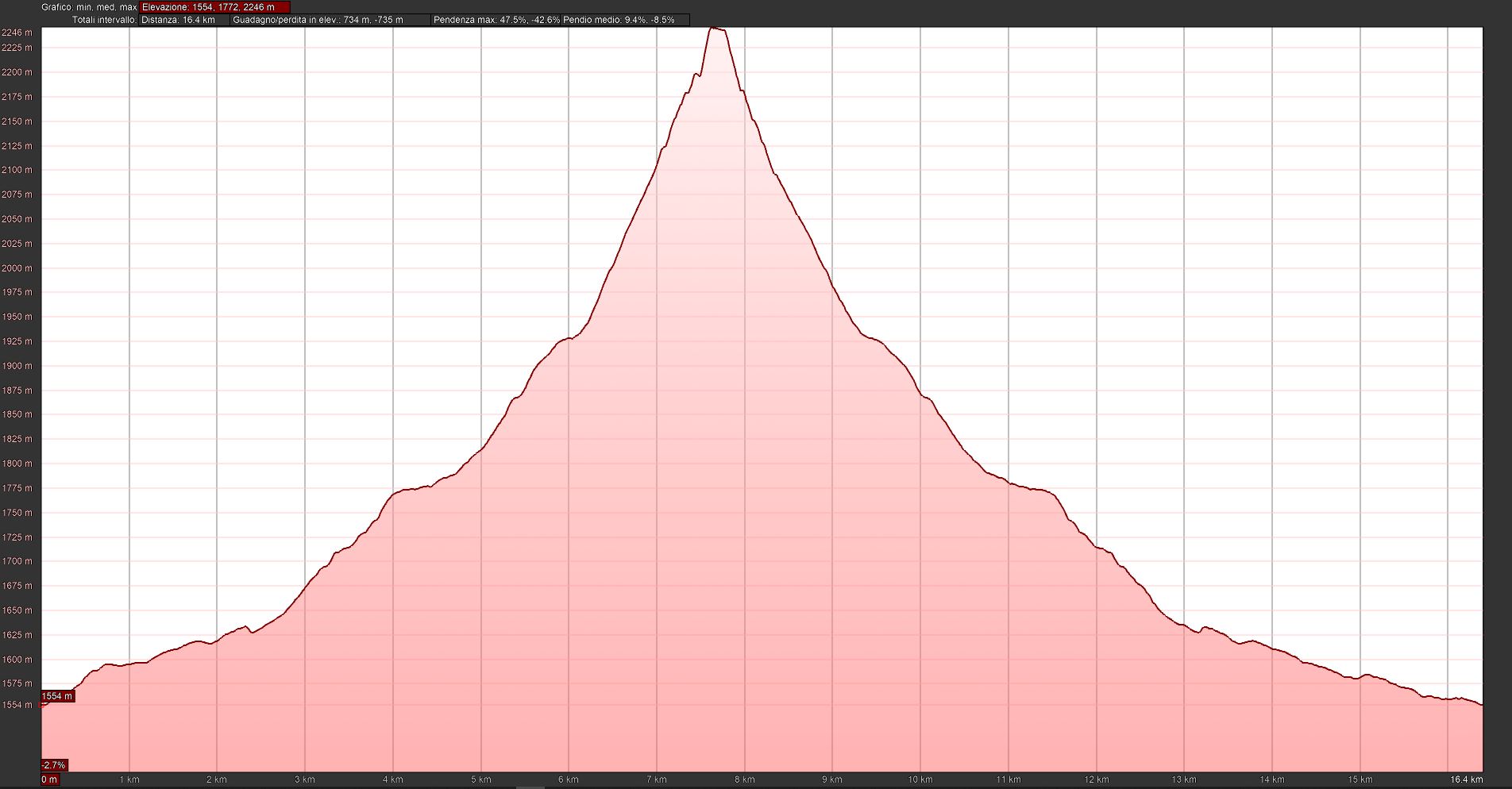Click the Pendenza max slope field
The height and width of the screenshot is (789, 1512).
pos(496,20)
